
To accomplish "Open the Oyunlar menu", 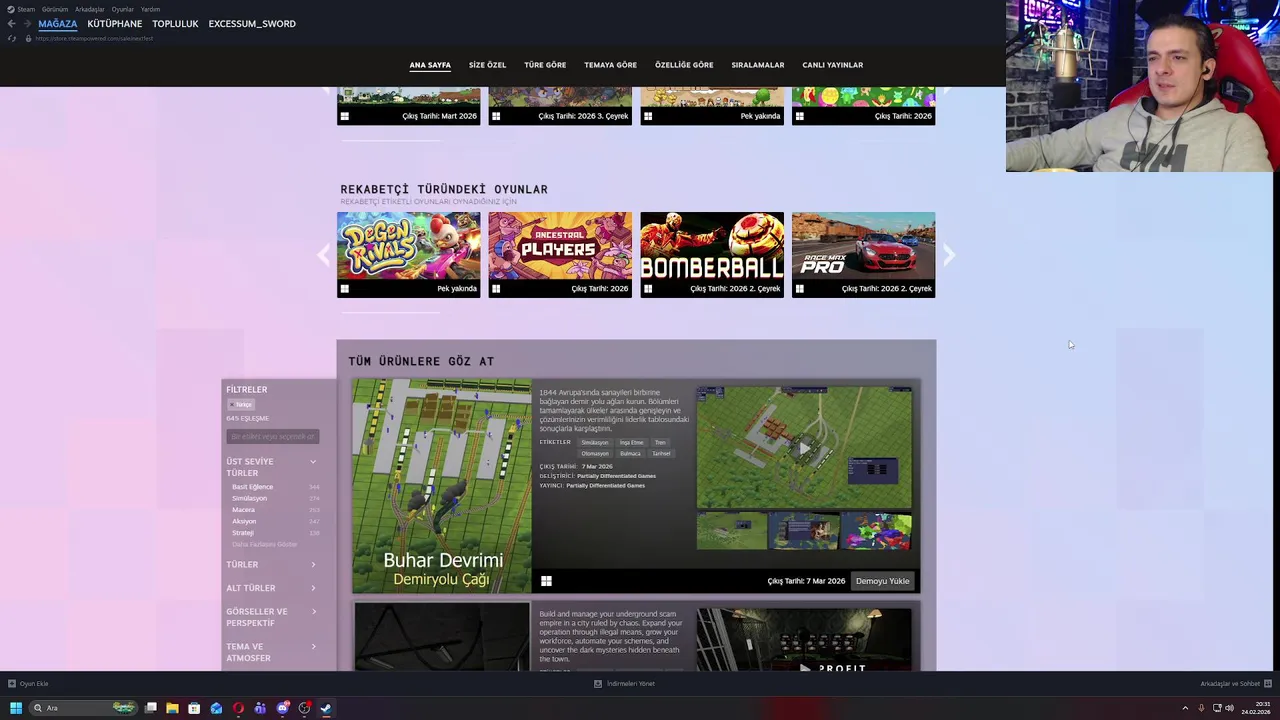I will click(x=123, y=9).
